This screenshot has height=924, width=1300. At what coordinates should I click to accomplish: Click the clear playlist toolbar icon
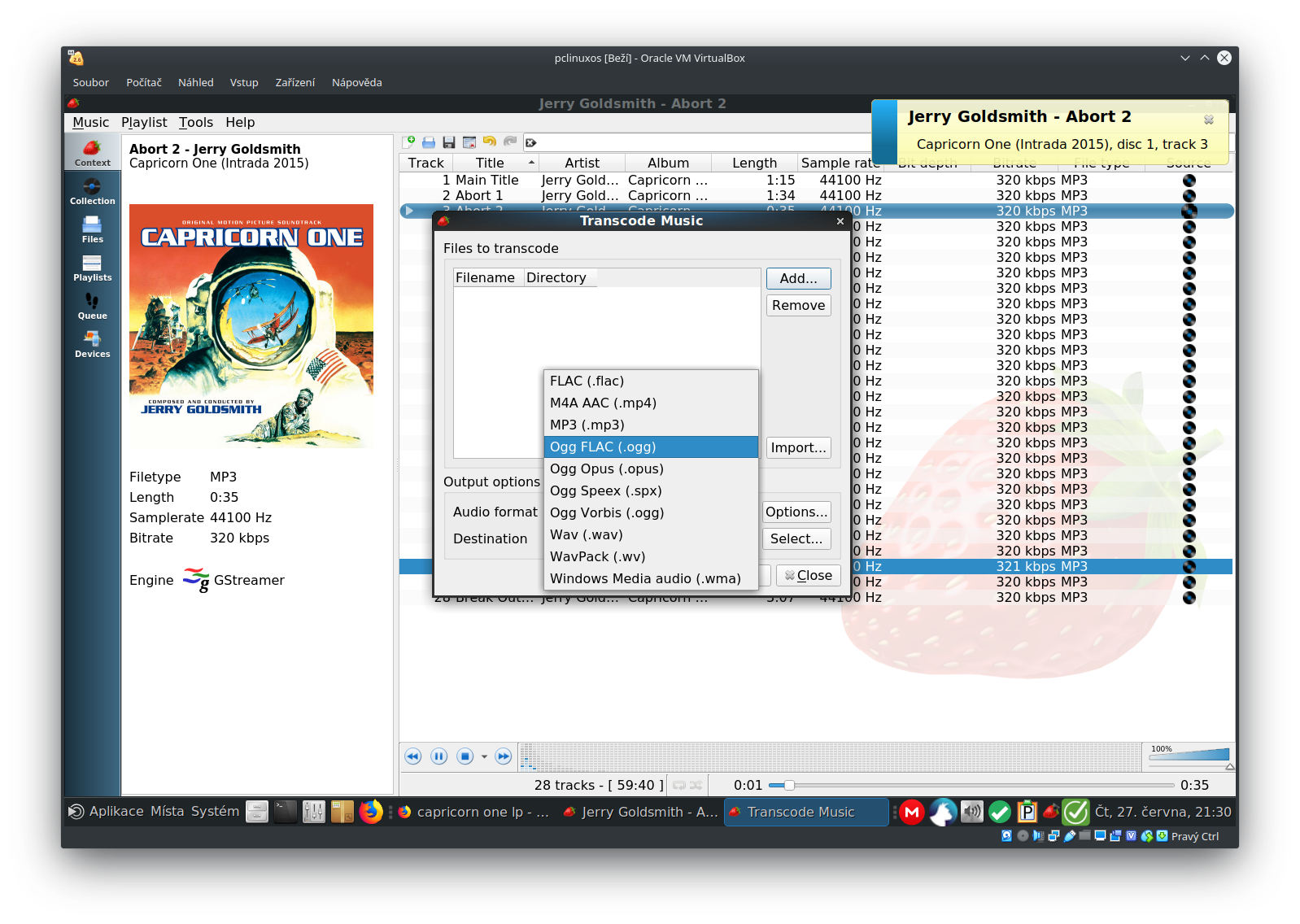point(469,142)
